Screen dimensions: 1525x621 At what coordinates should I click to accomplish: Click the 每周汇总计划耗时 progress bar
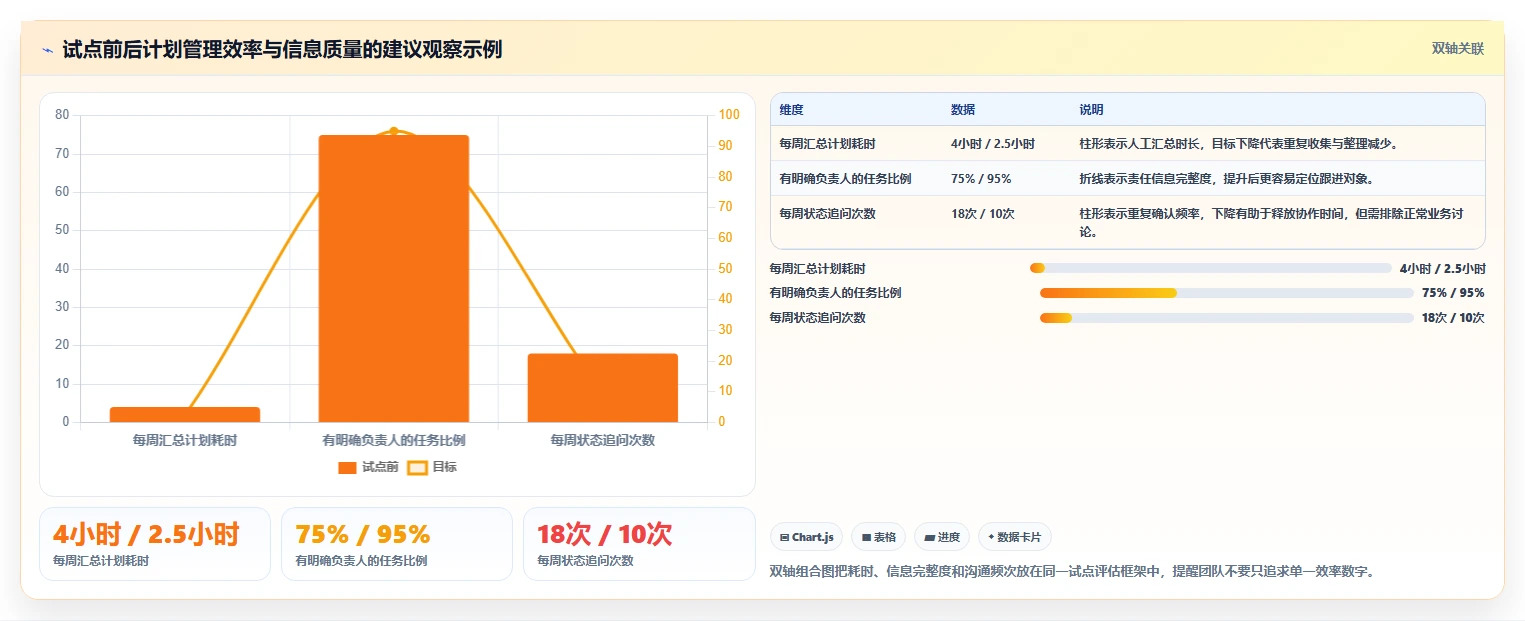(x=1210, y=268)
